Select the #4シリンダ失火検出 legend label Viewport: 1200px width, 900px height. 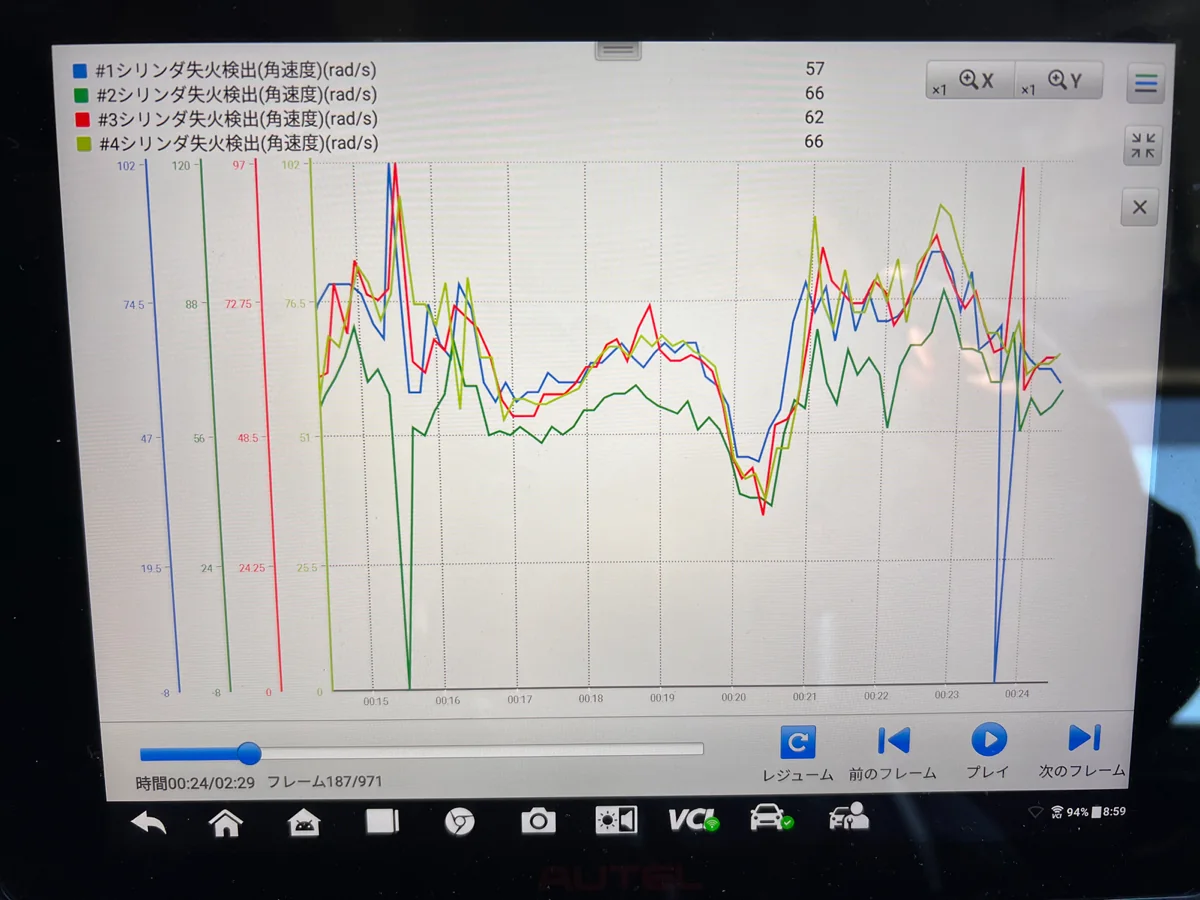pyautogui.click(x=238, y=143)
